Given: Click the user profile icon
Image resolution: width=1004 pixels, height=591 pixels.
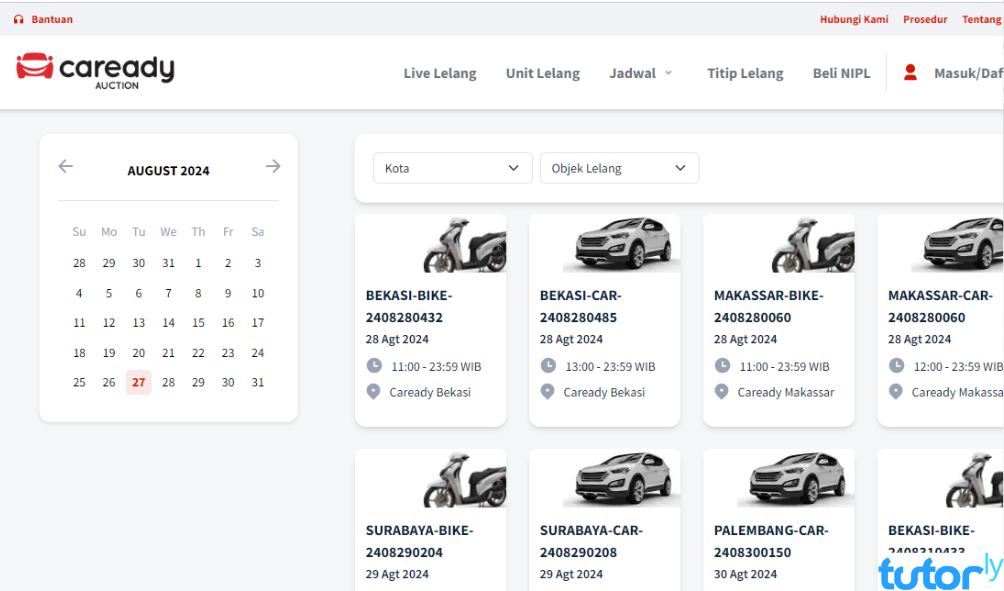Looking at the screenshot, I should (x=910, y=72).
